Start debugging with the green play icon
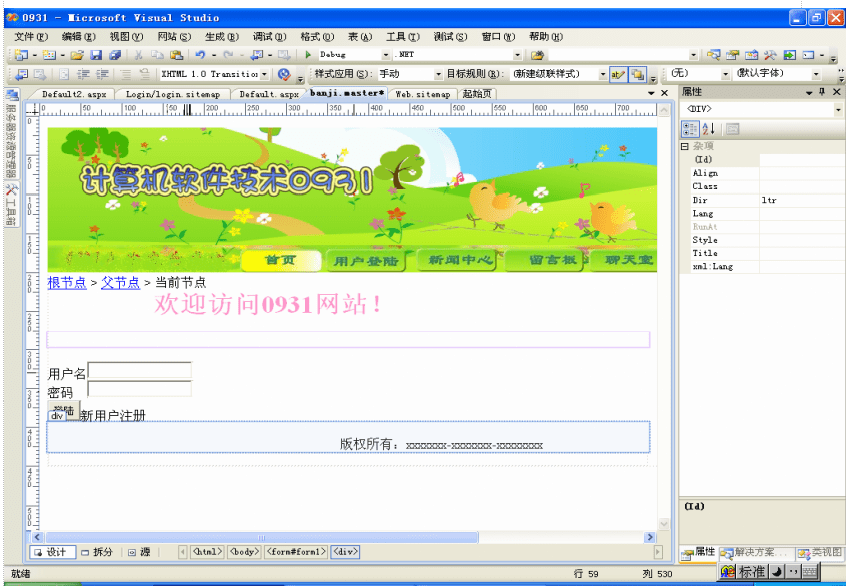This screenshot has height=586, width=849. (308, 55)
